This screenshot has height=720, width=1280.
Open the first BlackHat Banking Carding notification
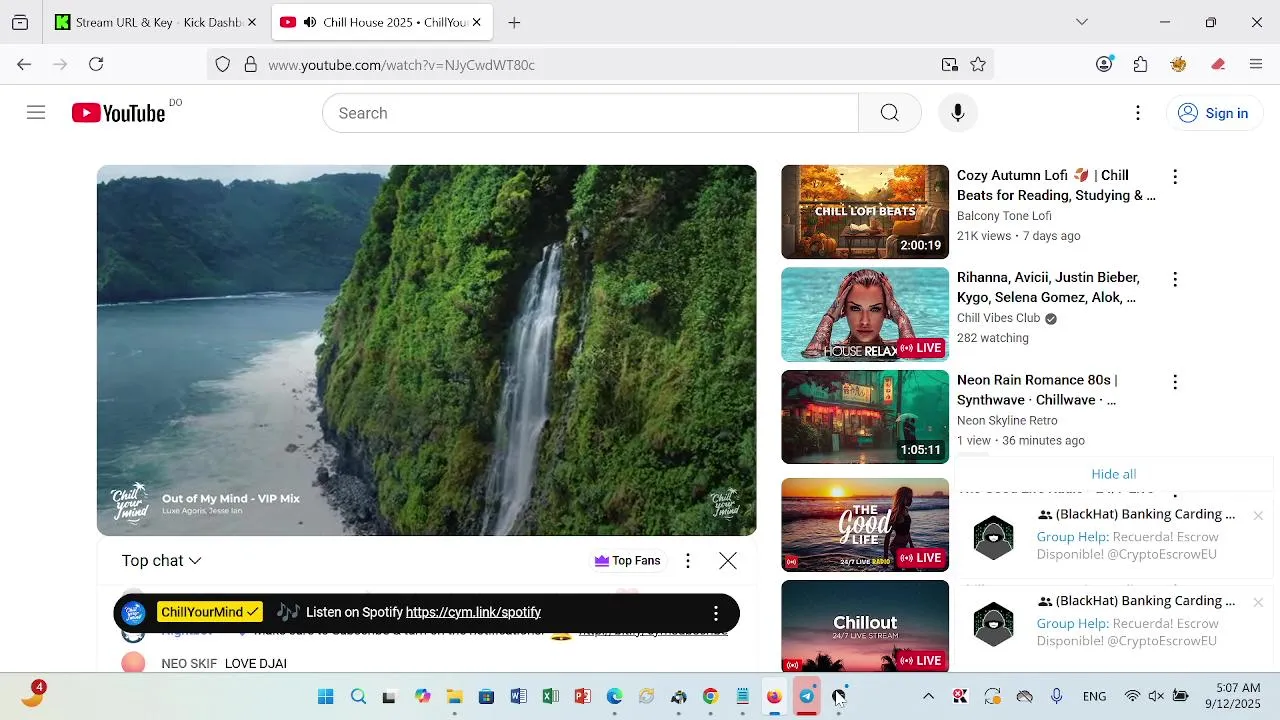point(1113,536)
